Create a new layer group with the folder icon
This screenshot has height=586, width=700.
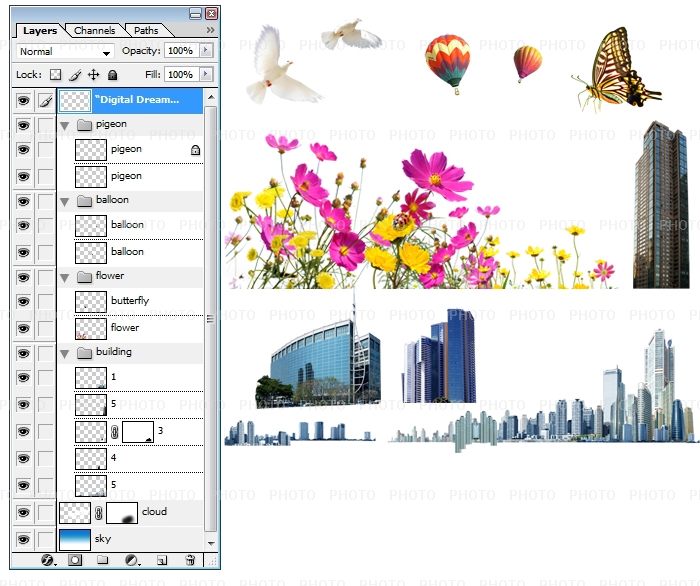102,561
